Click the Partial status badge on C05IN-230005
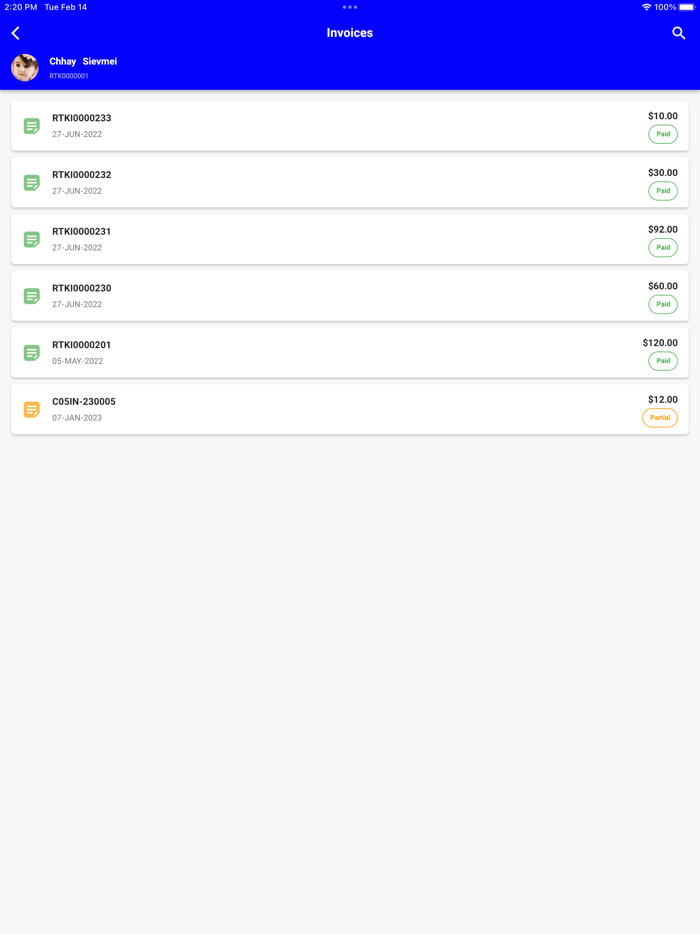 click(660, 418)
